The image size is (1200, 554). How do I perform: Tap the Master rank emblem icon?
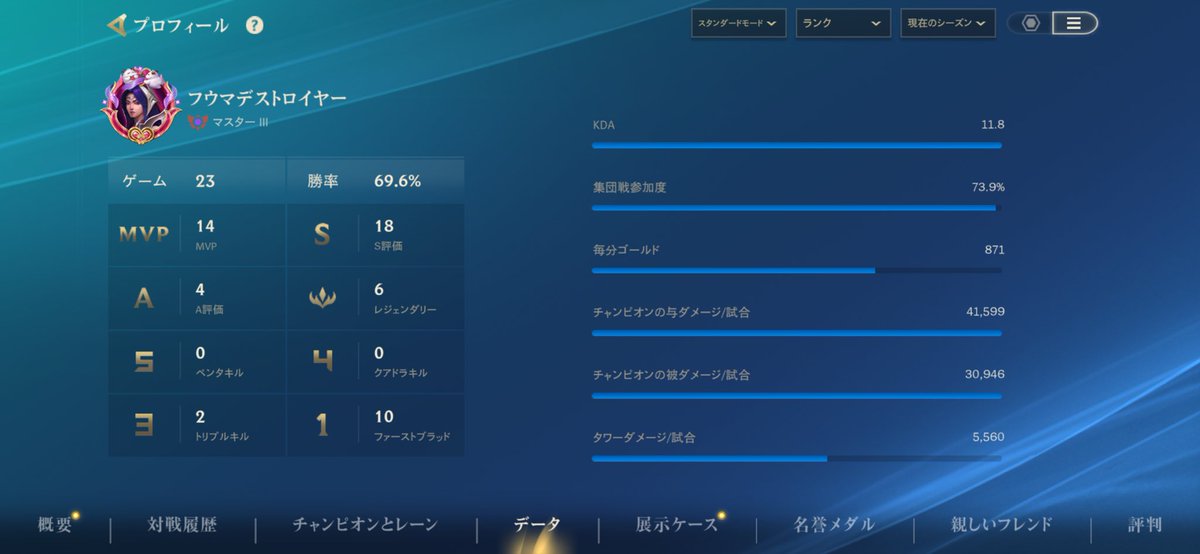197,122
